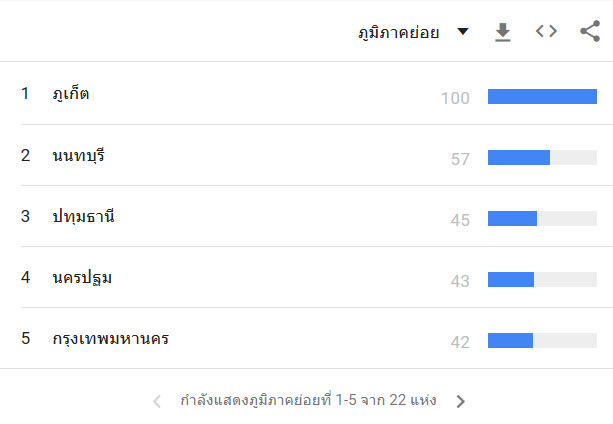This screenshot has width=613, height=424.
Task: Click the interest bar for นนทบุรี
Action: pos(542,157)
